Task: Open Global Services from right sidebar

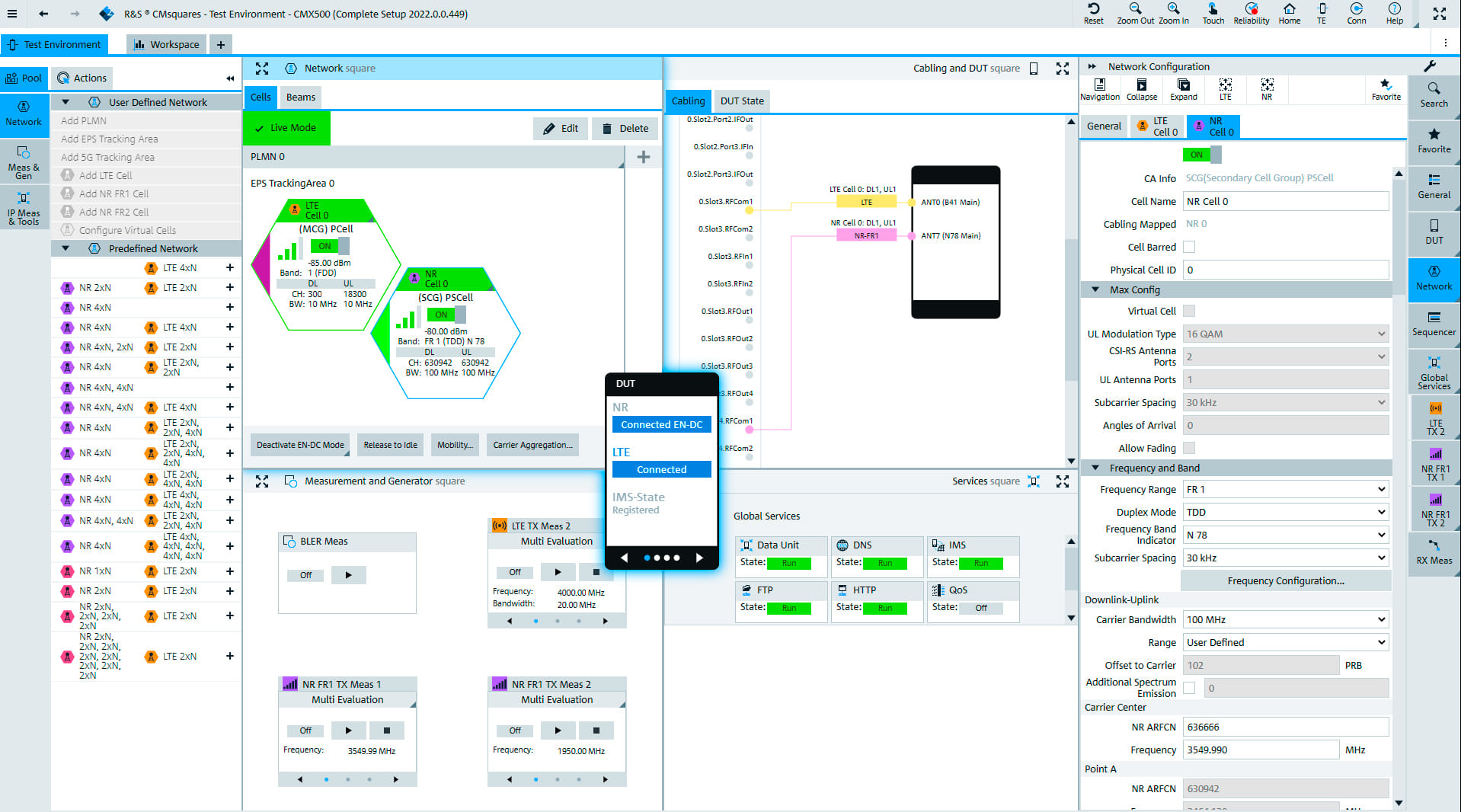Action: click(1433, 371)
